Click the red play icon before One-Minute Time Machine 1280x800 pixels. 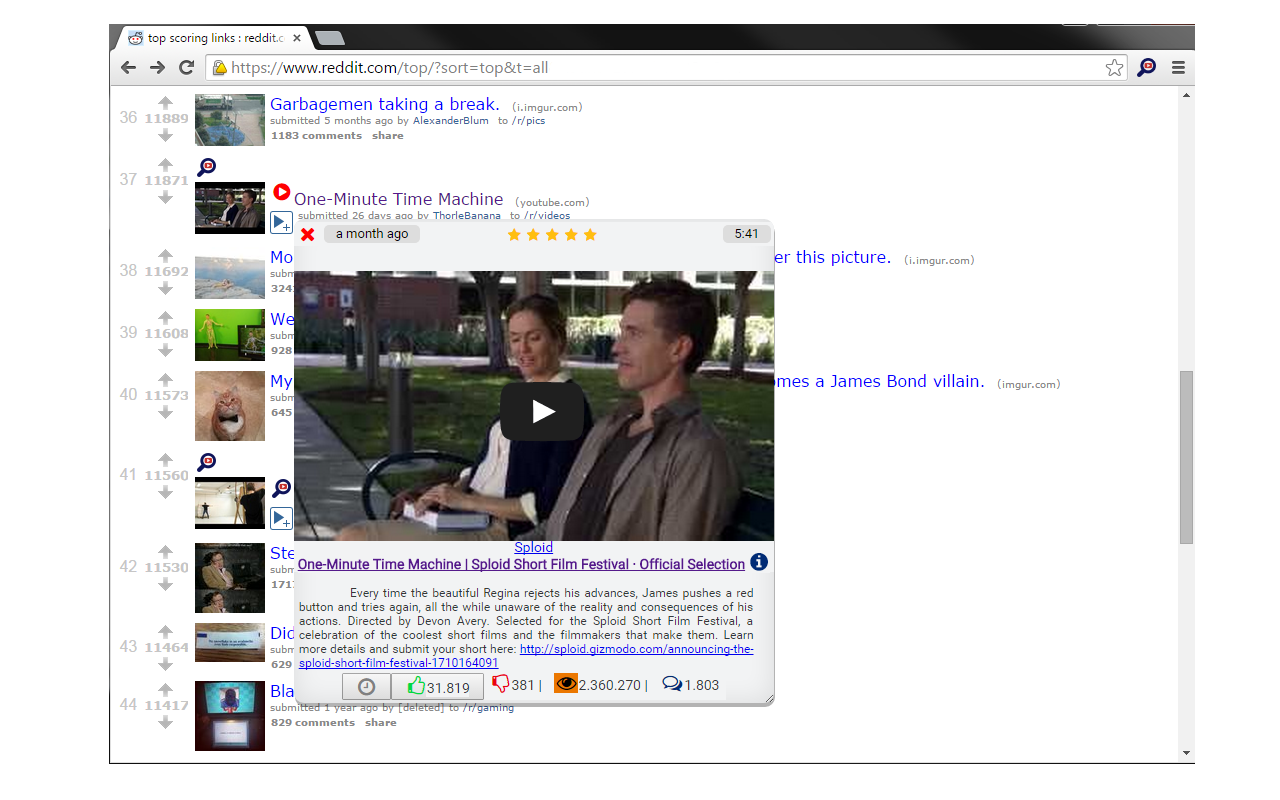coord(282,192)
